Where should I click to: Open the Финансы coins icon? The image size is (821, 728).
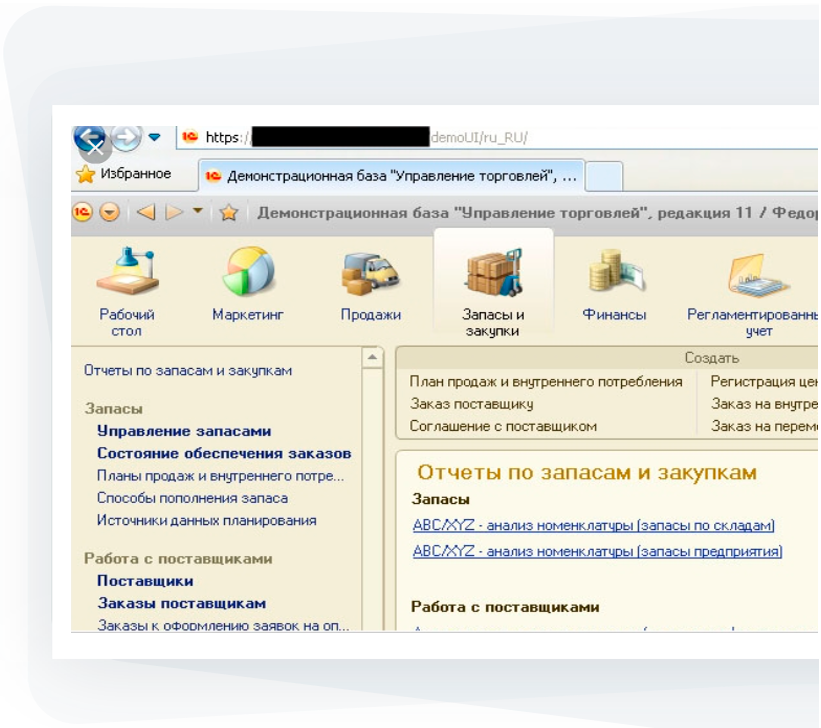pos(614,274)
